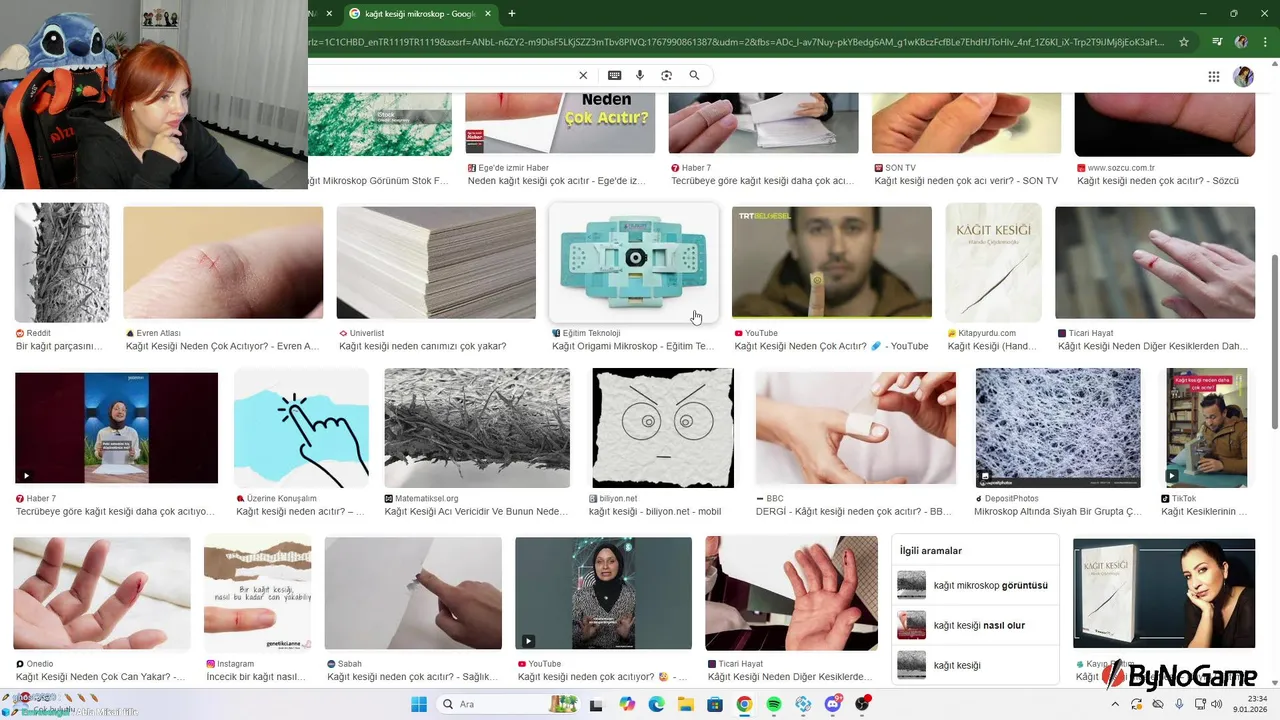Open the Kağıt Origami Mikroskop thumbnail
The image size is (1280, 720).
coord(634,263)
